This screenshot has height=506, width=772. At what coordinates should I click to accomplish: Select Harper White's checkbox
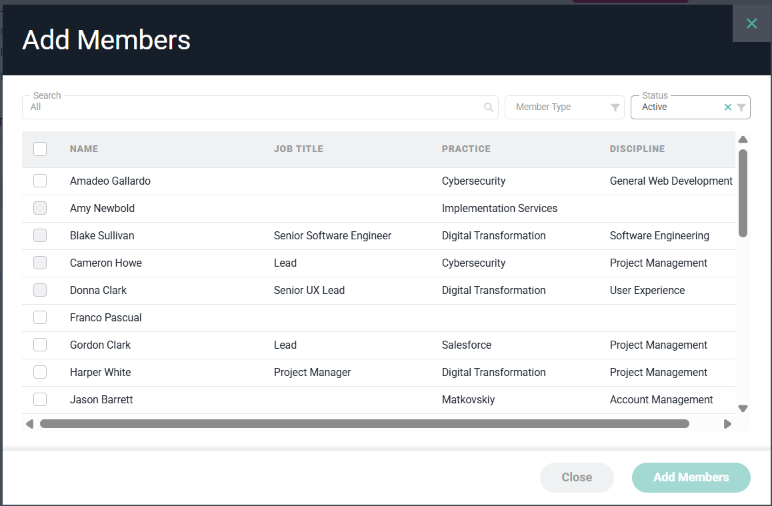pyautogui.click(x=40, y=372)
